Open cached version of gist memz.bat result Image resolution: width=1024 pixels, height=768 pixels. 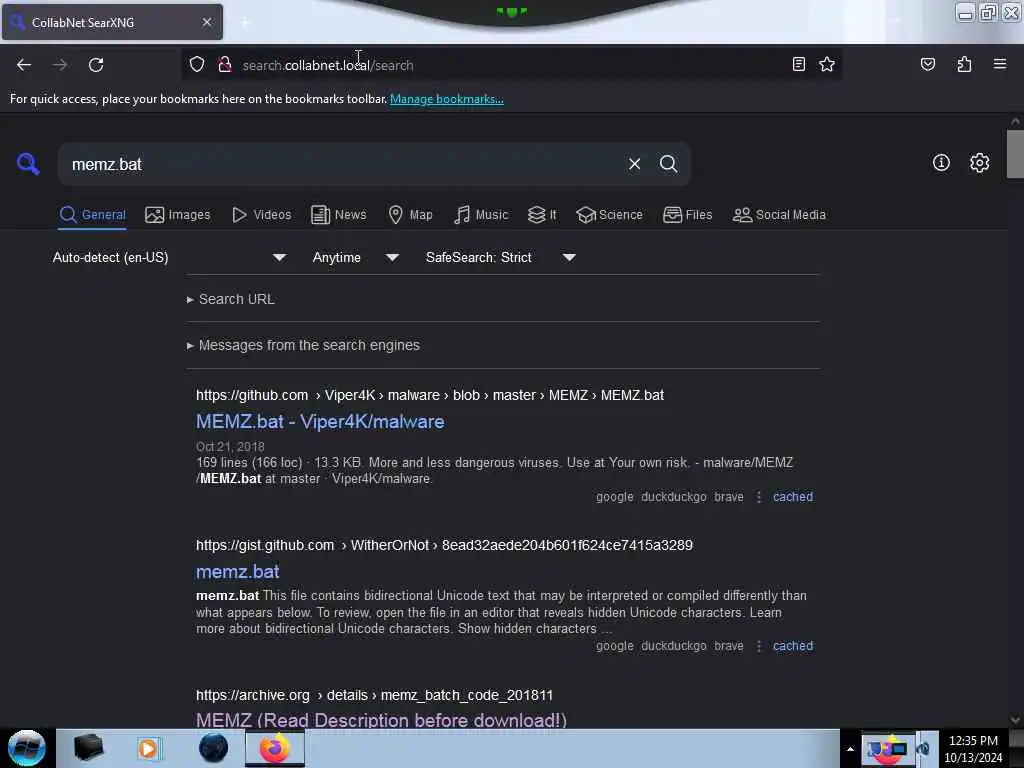tap(793, 646)
